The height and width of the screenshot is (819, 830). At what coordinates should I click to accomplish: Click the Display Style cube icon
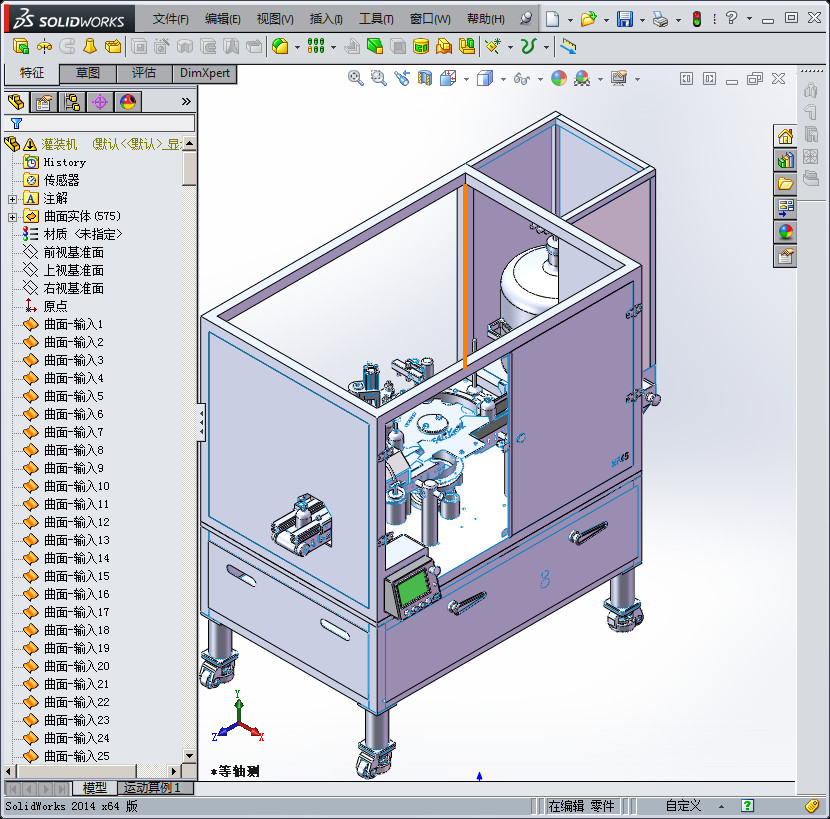tap(484, 78)
